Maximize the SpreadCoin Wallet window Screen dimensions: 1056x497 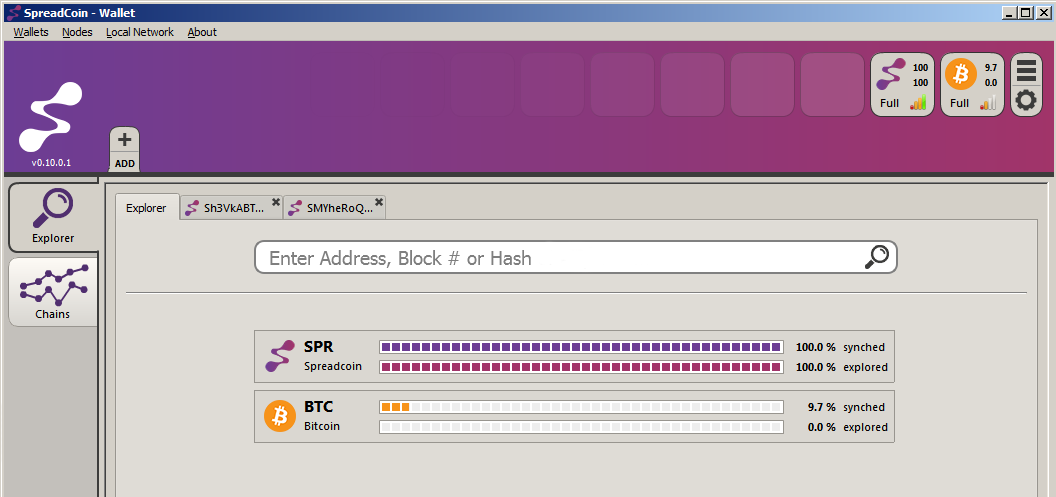point(1025,11)
